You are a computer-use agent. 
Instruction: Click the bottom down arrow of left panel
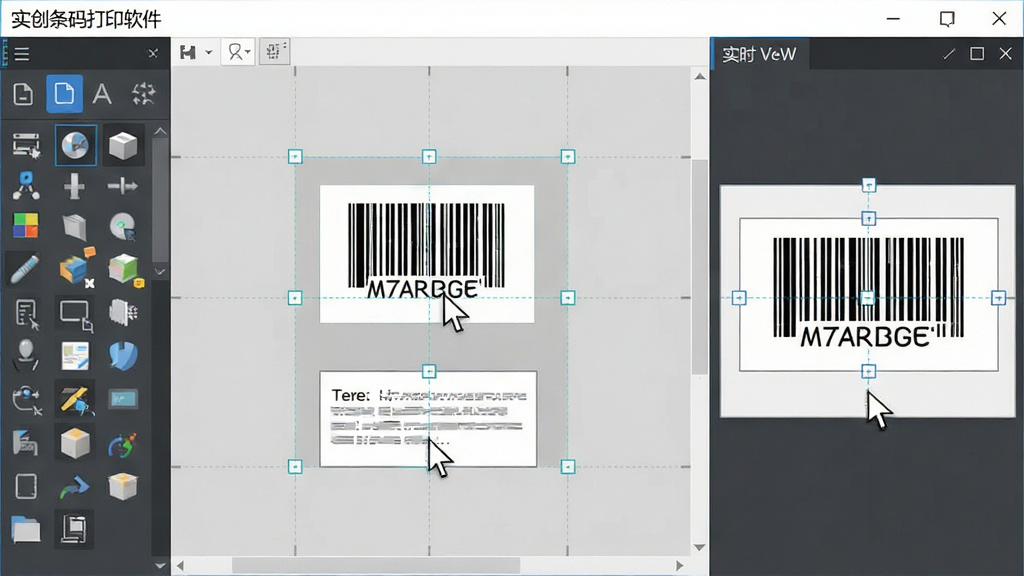pos(160,566)
